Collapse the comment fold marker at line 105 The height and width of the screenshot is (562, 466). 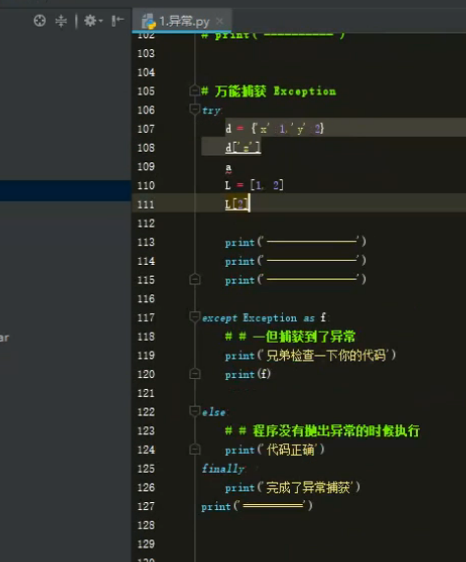tap(194, 90)
